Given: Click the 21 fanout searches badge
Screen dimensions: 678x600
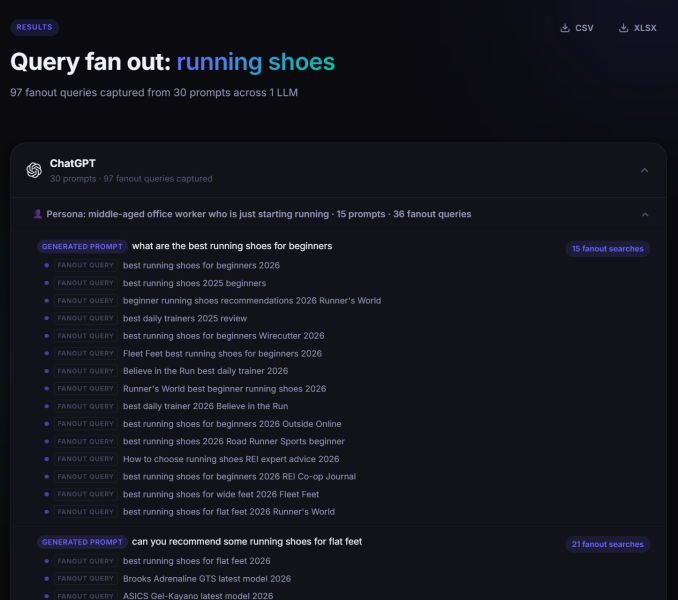Looking at the screenshot, I should 608,544.
